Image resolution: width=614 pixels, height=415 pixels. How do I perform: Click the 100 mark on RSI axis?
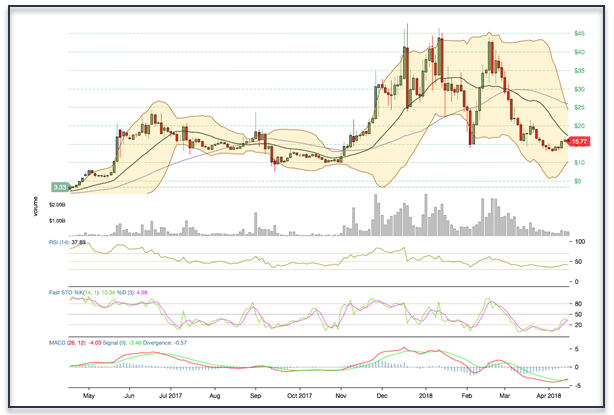point(580,242)
